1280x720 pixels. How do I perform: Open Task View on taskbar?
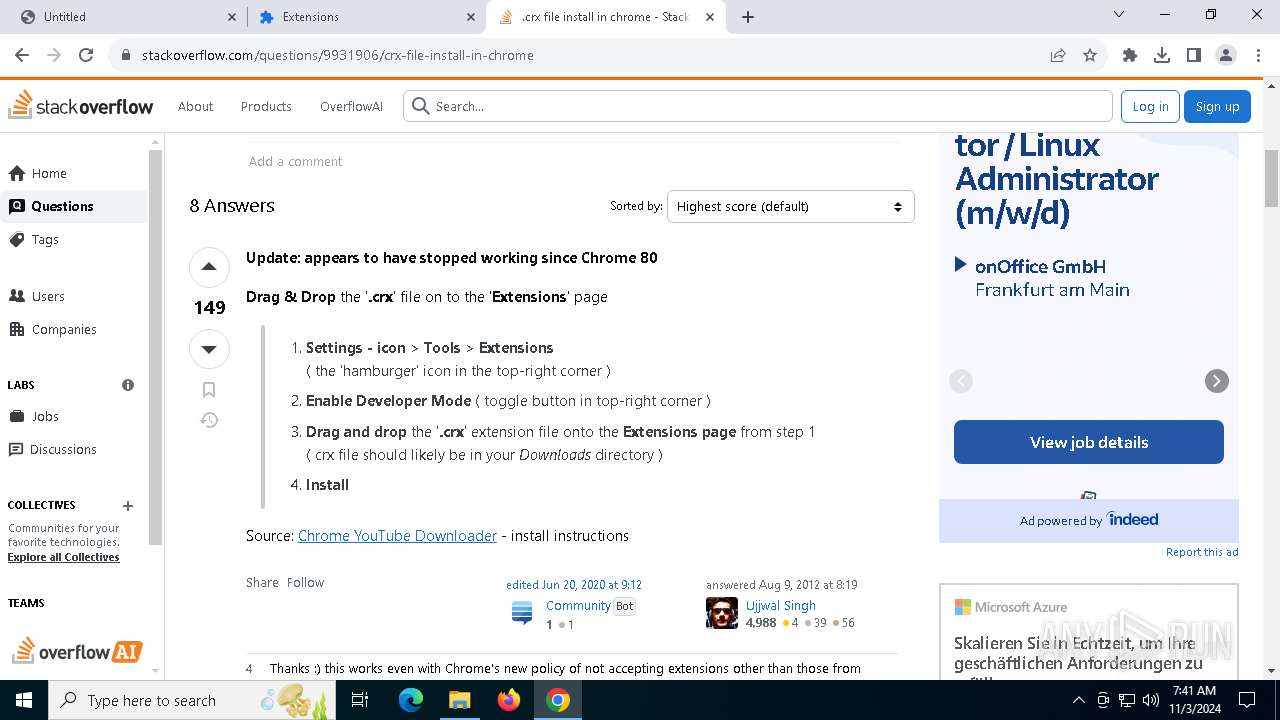point(360,700)
